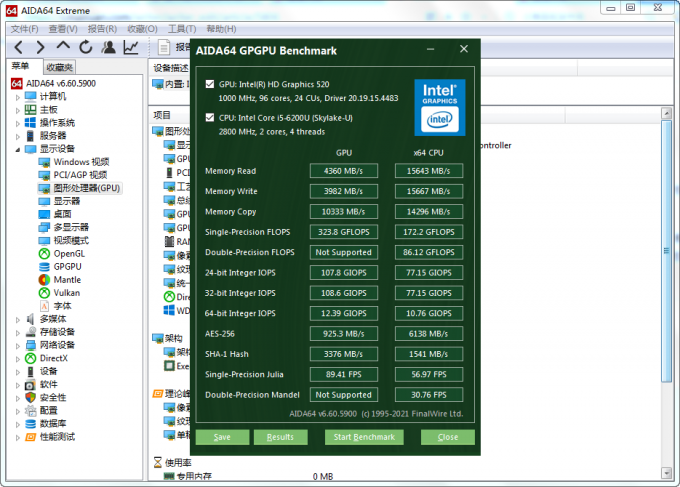
Task: Open the 工具(T) menu
Action: point(182,28)
